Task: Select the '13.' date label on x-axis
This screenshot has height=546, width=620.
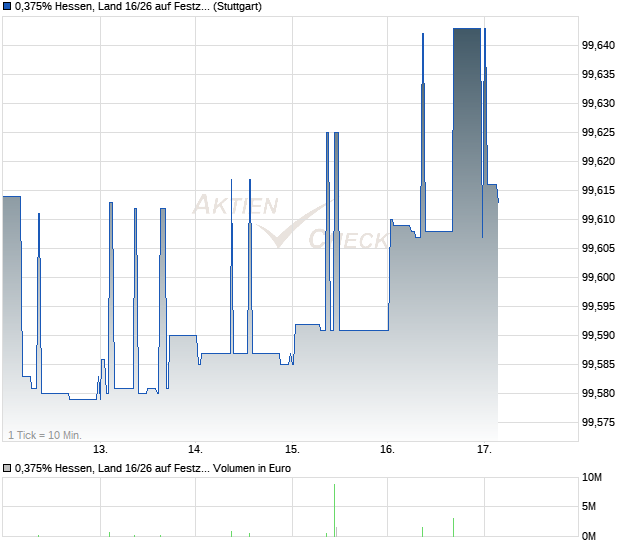Action: point(100,449)
